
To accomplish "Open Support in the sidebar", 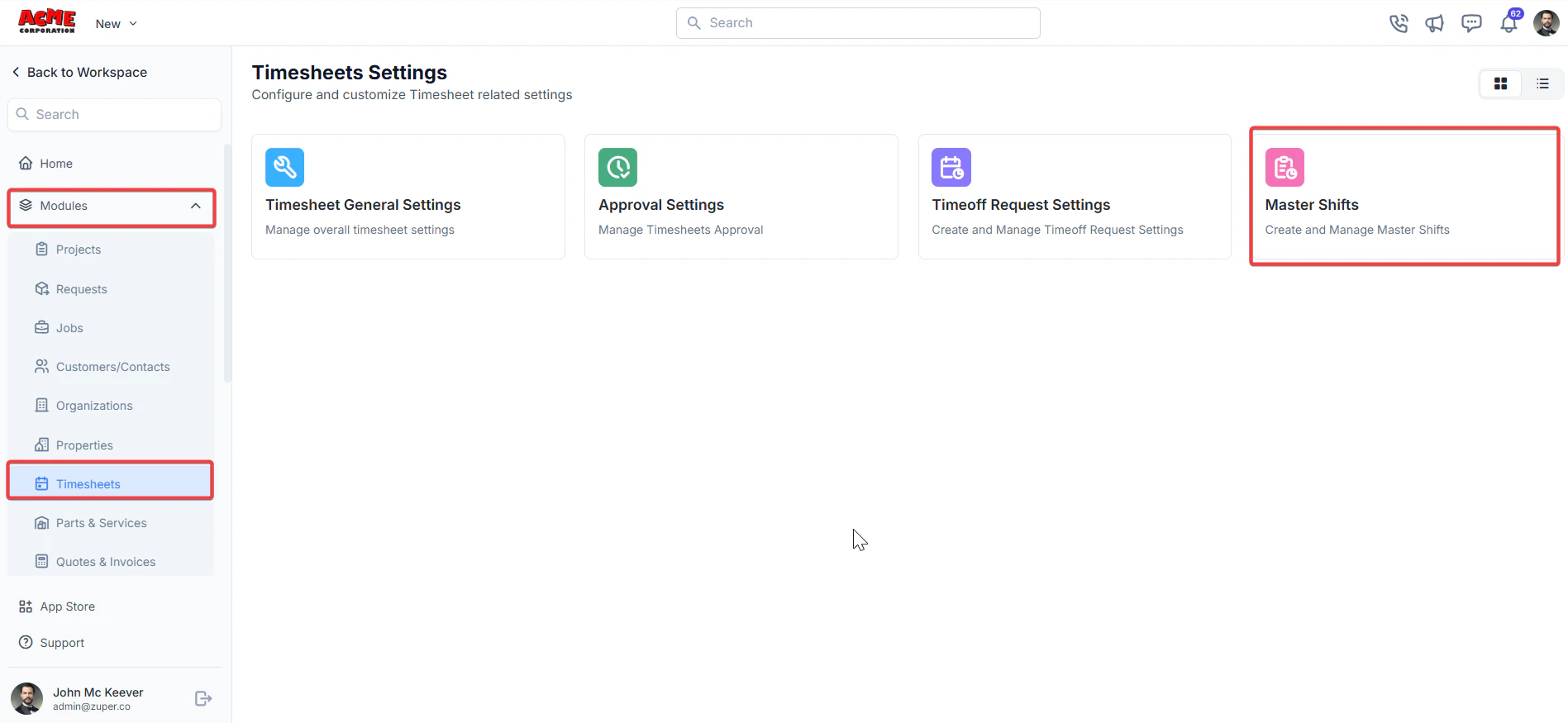I will (x=111, y=643).
